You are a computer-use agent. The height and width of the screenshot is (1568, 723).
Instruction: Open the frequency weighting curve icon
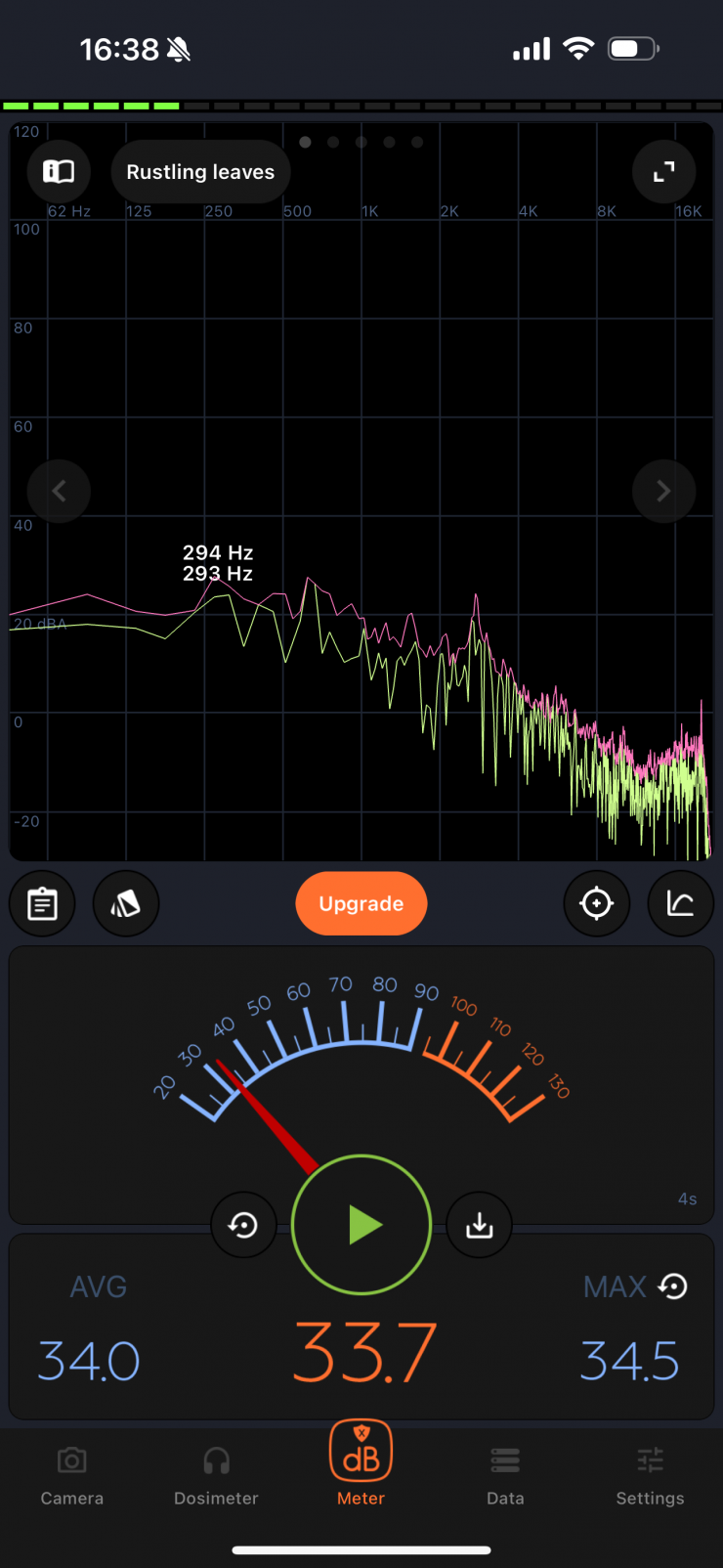pyautogui.click(x=681, y=903)
